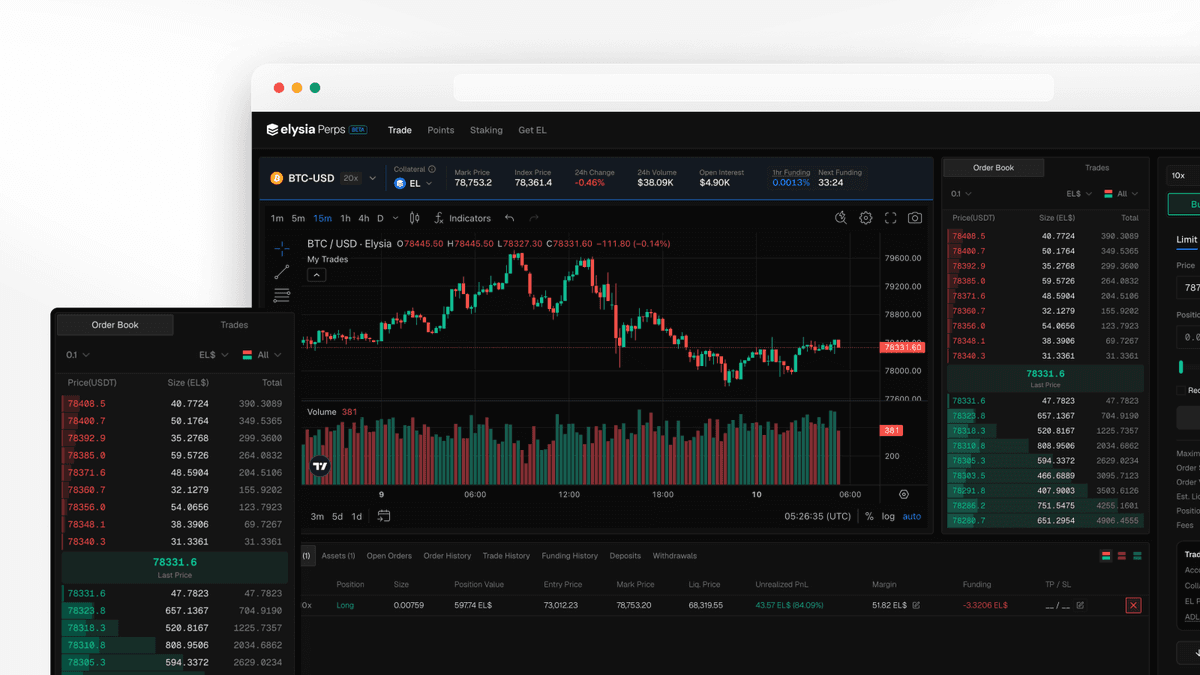Undo the last chart action
This screenshot has width=1200, height=675.
509,218
